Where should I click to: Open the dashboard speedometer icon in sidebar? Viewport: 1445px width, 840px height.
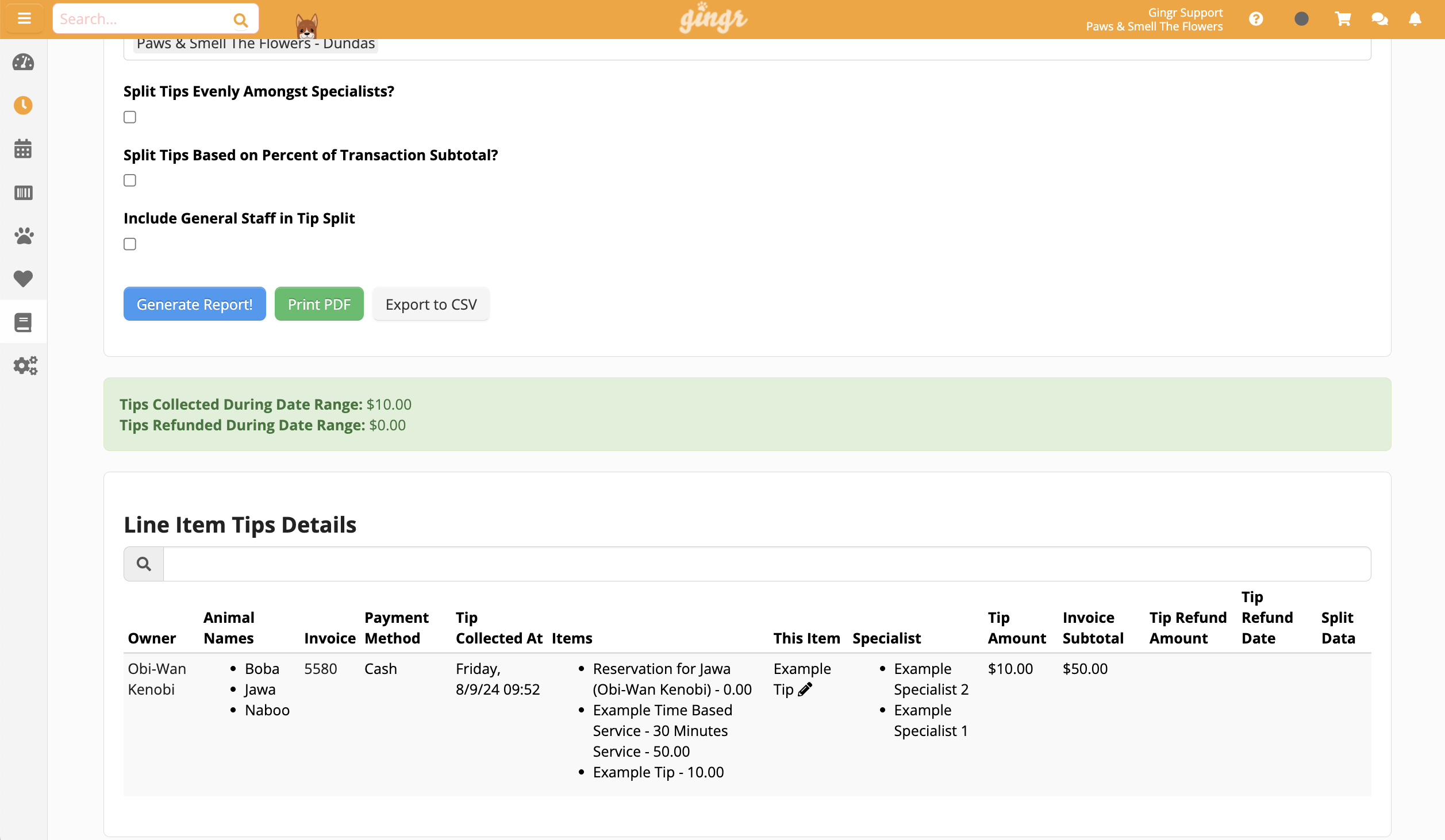click(23, 63)
